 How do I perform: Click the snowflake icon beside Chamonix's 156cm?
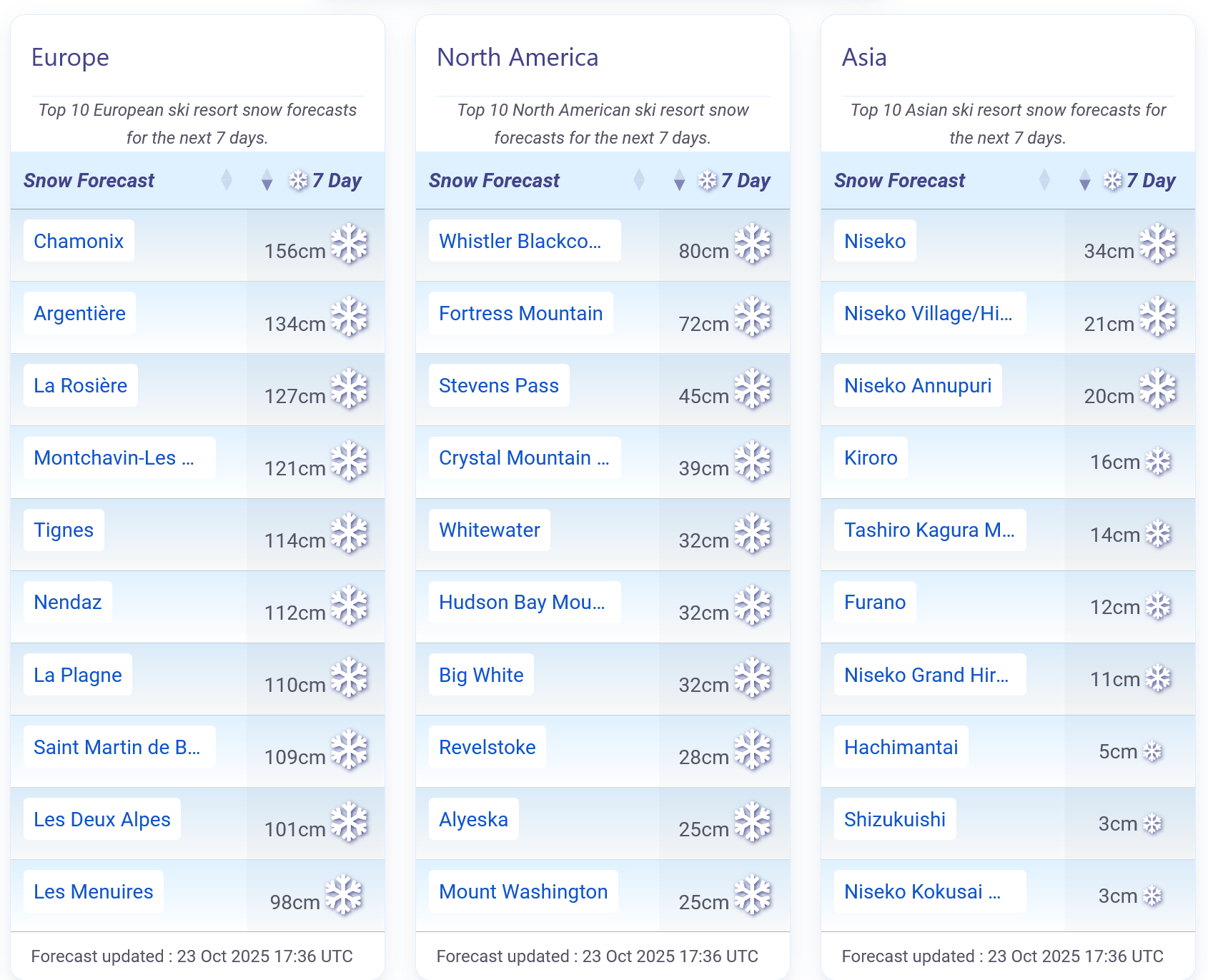[x=349, y=244]
